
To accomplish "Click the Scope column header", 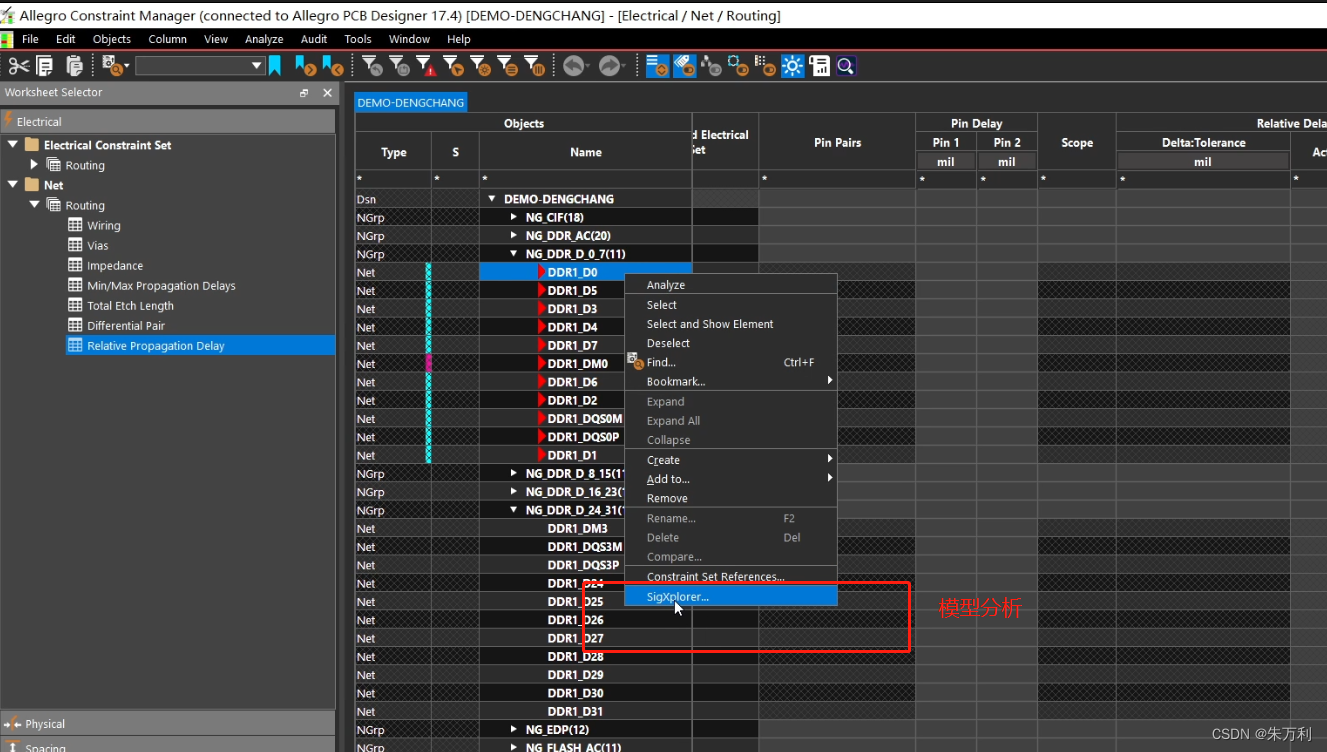I will (x=1077, y=142).
